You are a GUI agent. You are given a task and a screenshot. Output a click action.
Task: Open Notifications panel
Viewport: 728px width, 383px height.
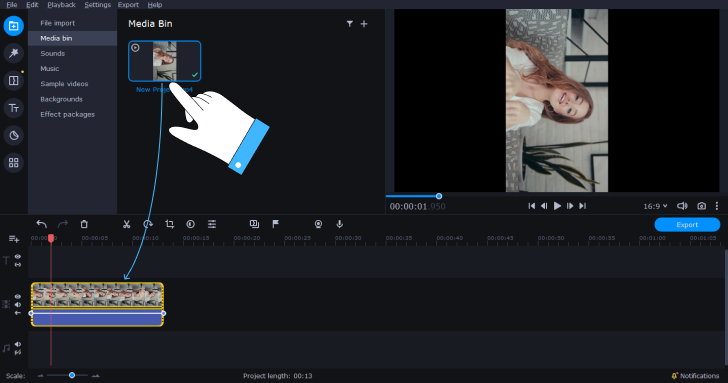(695, 376)
